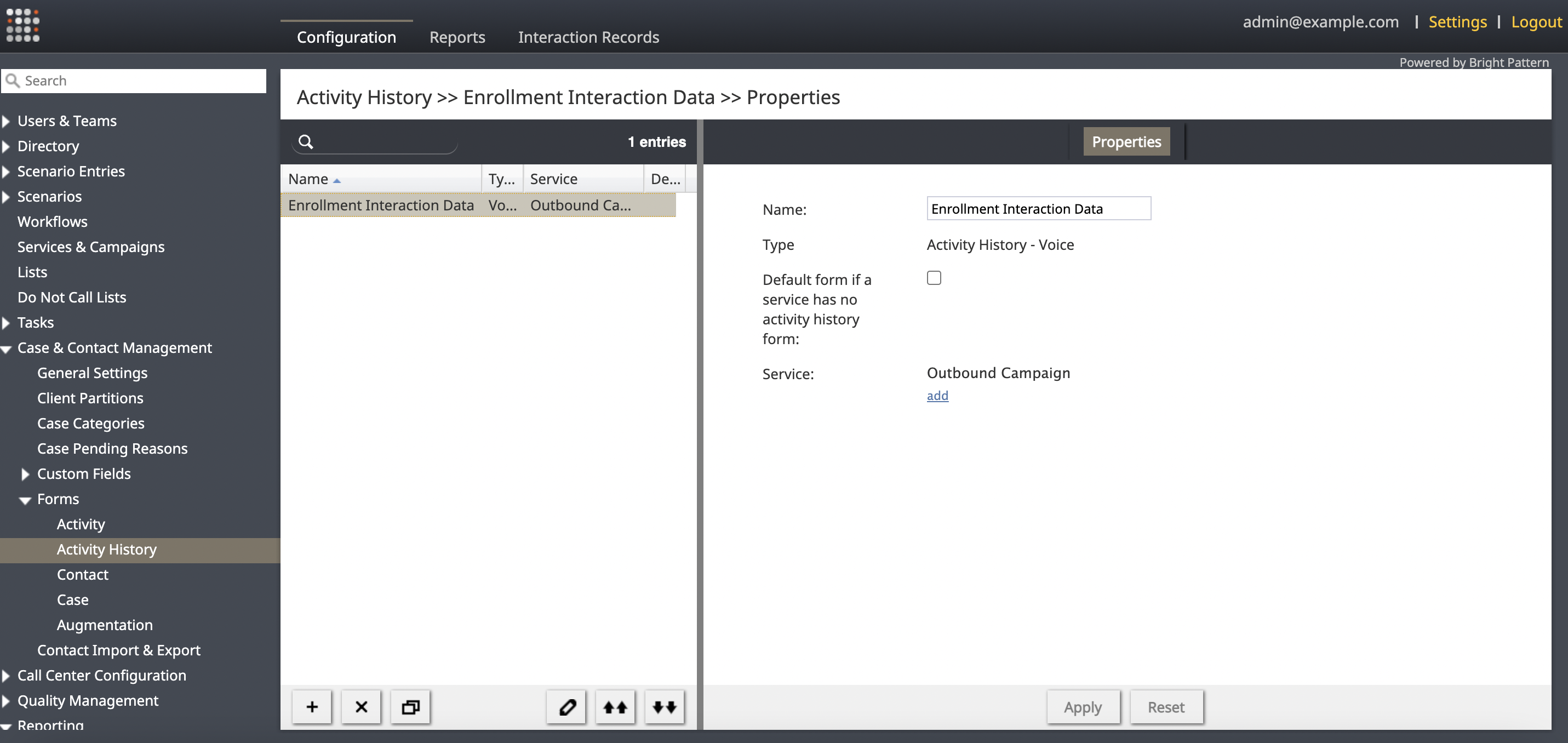Viewport: 1568px width, 743px height.
Task: Expand Scenario Entries in sidebar
Action: click(x=6, y=172)
